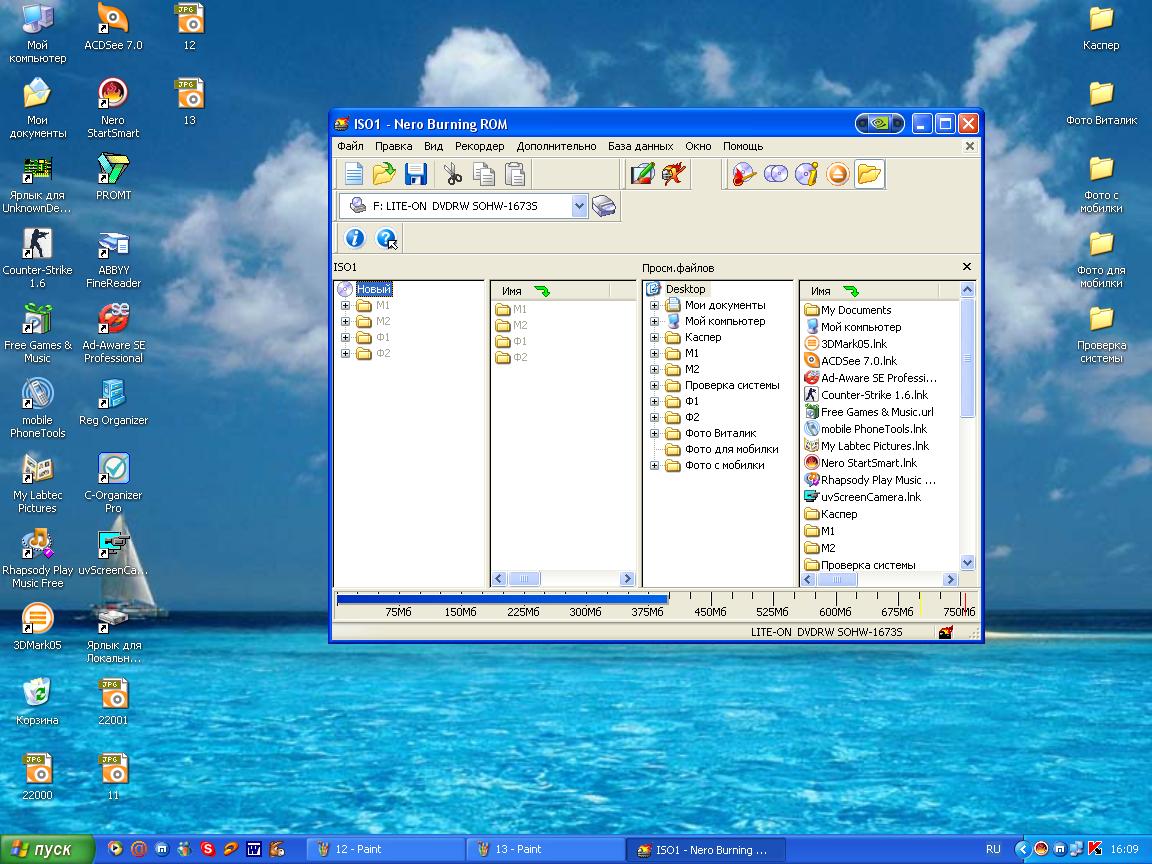The height and width of the screenshot is (864, 1152).
Task: Open the Помощь menu
Action: pos(743,146)
